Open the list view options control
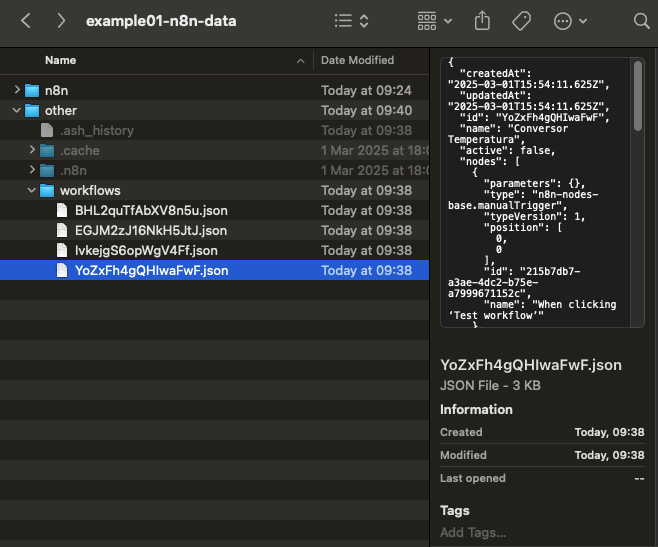This screenshot has height=547, width=658. (x=352, y=21)
